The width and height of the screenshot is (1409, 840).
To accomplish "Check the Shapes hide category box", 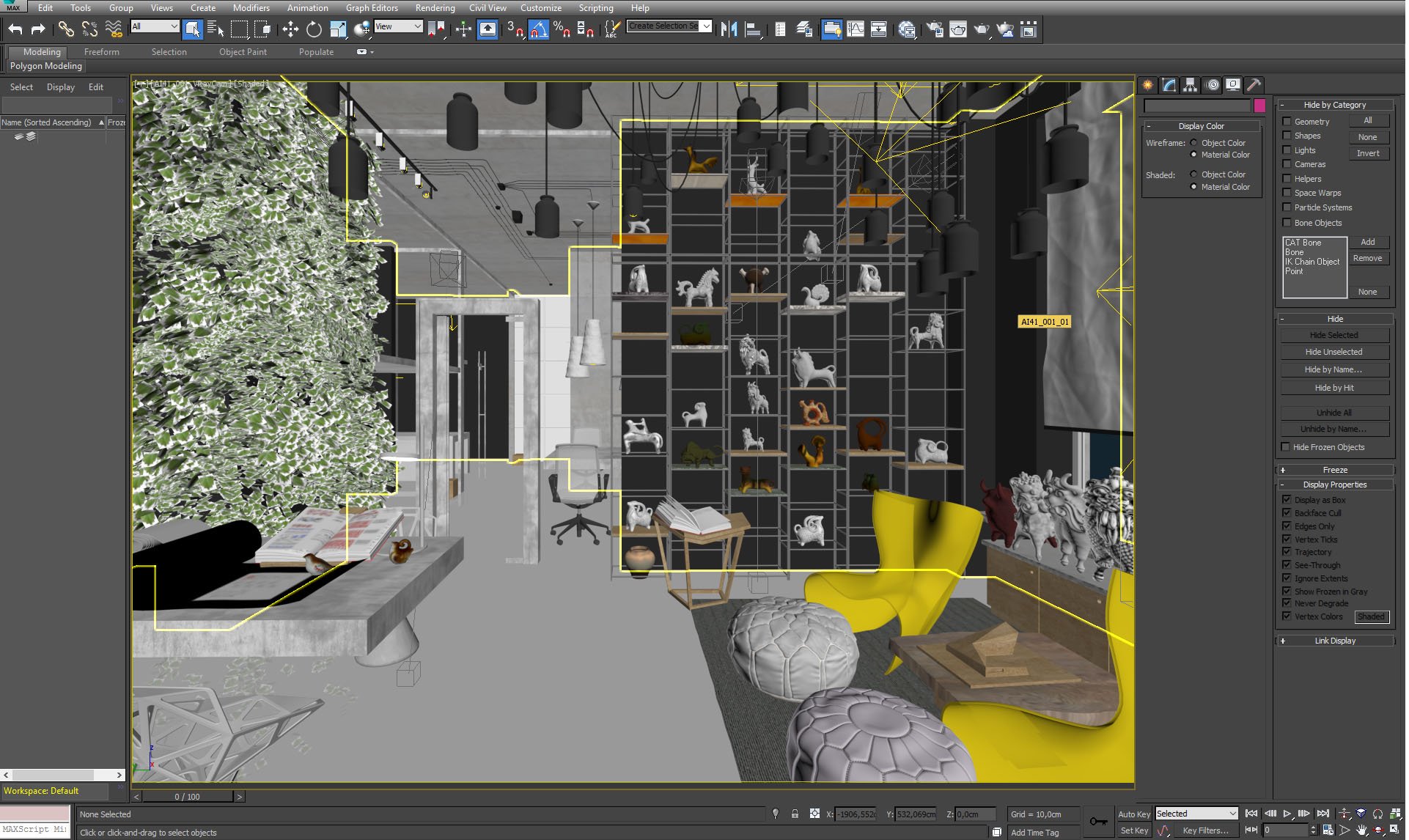I will tap(1287, 136).
